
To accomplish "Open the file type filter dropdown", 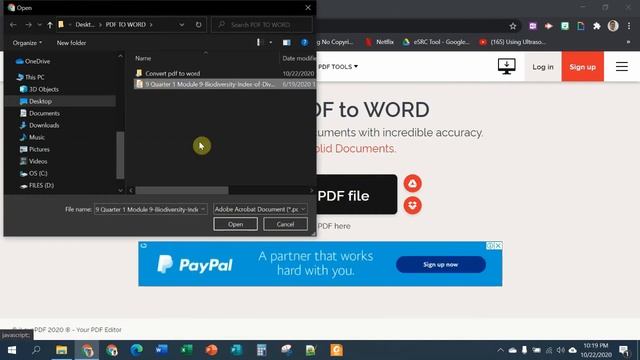I will (x=260, y=209).
